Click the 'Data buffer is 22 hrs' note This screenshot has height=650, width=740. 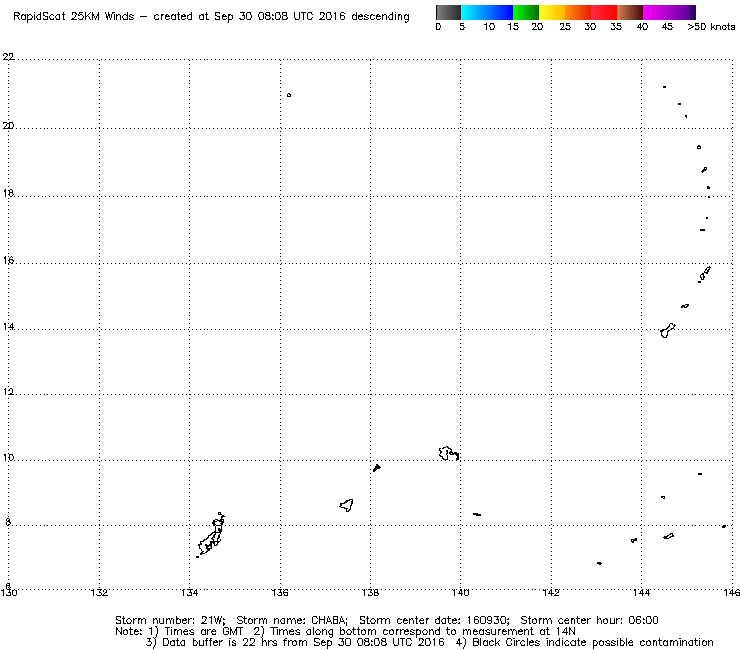click(295, 642)
